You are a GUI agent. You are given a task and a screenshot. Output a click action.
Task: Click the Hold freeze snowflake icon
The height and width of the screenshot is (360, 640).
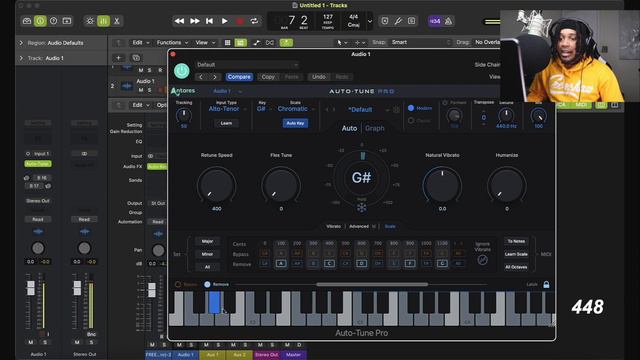point(361,208)
